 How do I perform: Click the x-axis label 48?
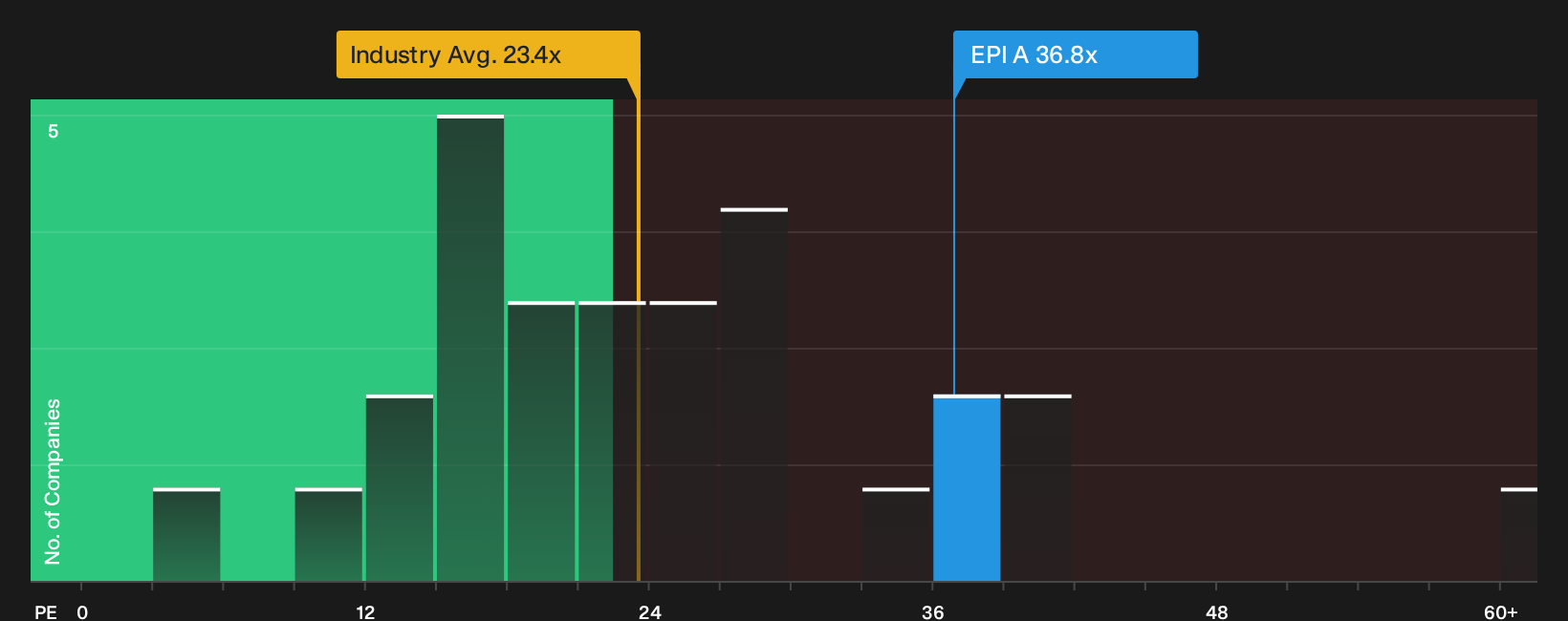coord(1217,611)
